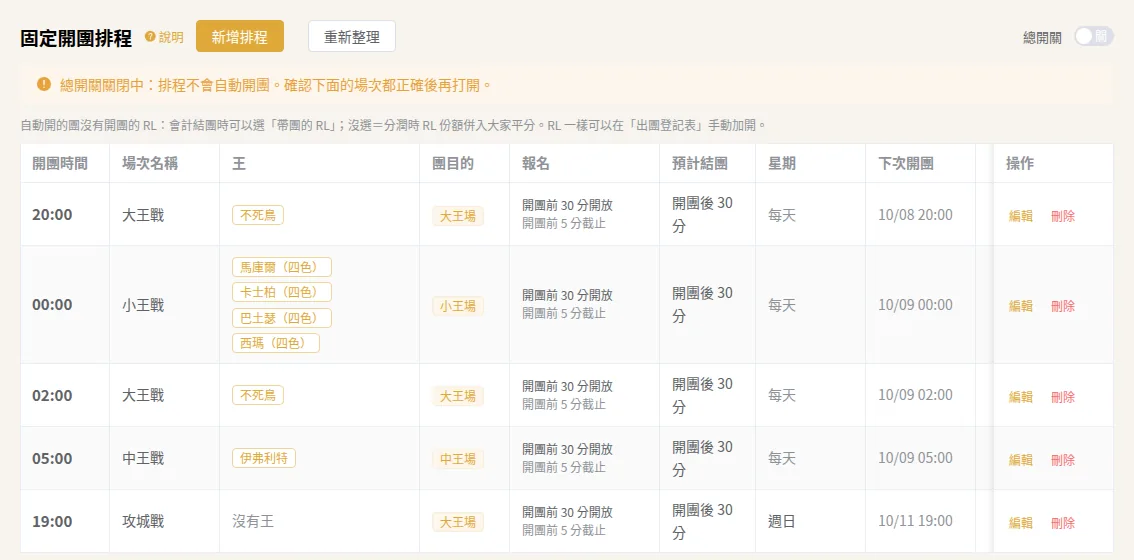1134x560 pixels.
Task: Click the 不死鳥 tag in the 02:00 row
Action: 258,395
